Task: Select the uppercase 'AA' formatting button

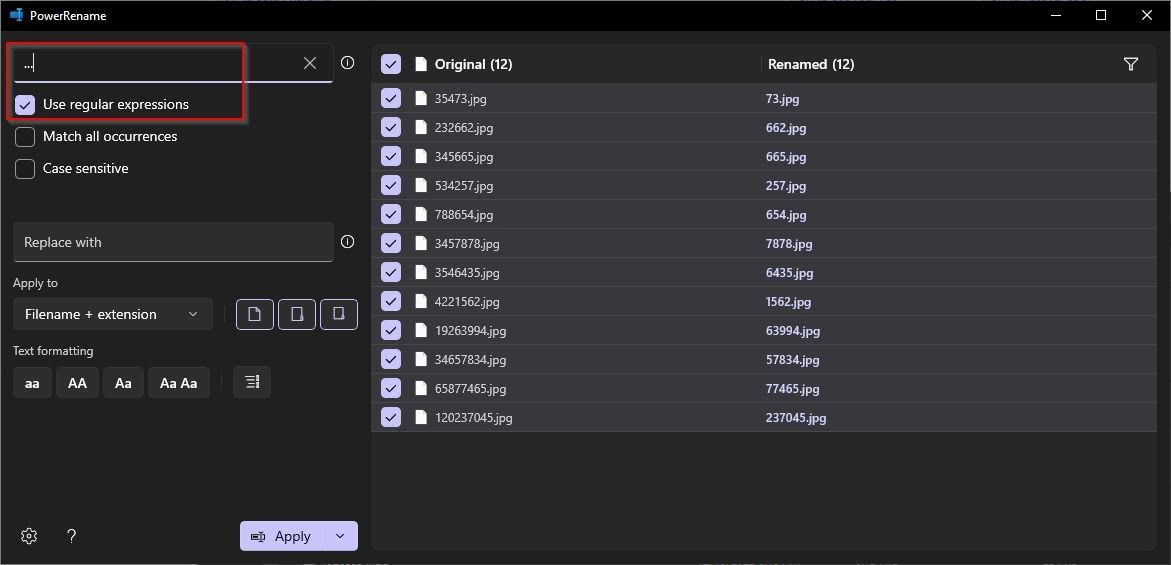Action: point(77,382)
